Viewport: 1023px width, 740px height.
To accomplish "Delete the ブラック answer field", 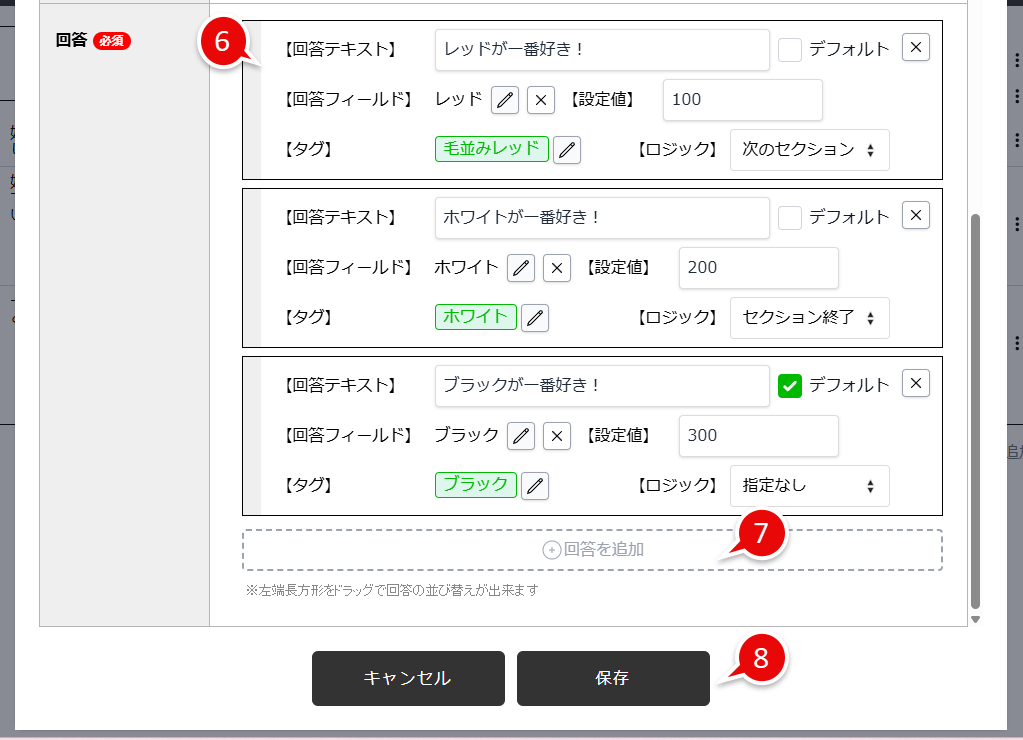I will click(x=557, y=435).
